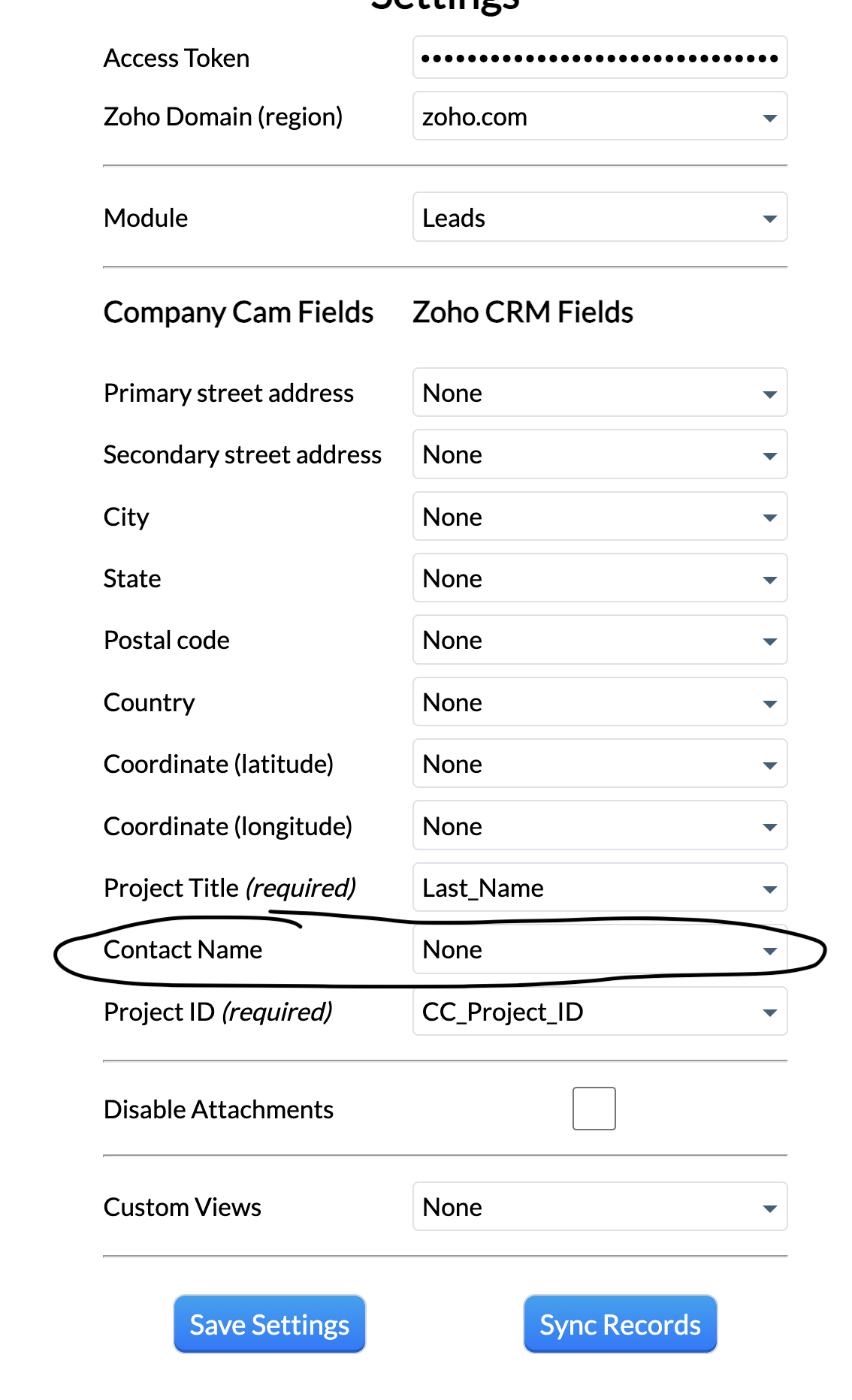Change the Project Title Last_Name mapping

600,888
